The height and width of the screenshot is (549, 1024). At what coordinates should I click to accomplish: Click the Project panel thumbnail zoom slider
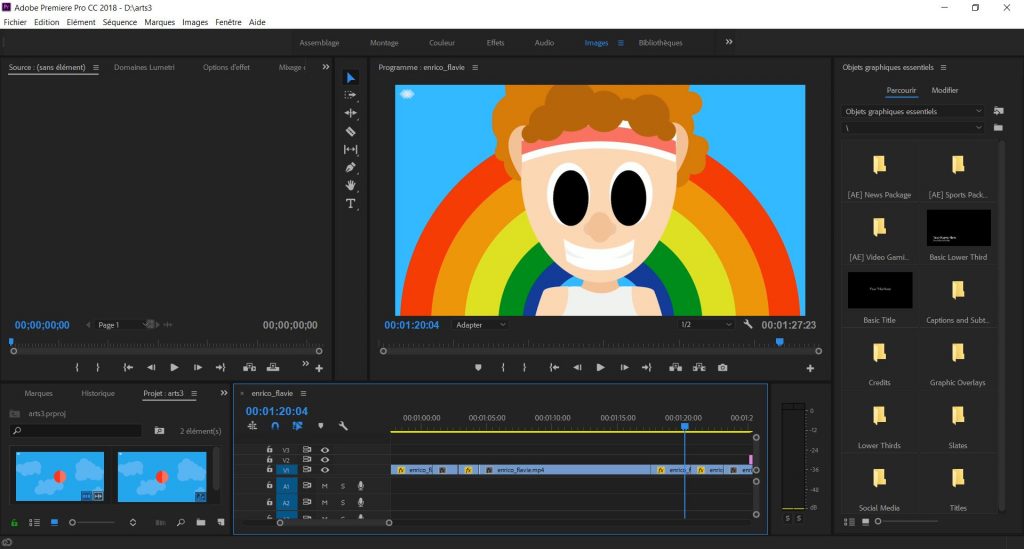74,522
